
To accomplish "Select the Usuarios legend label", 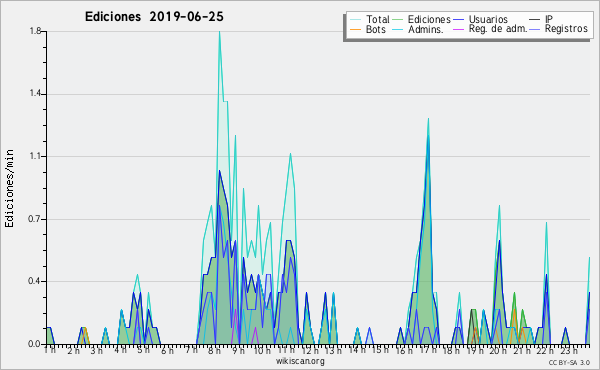I will click(x=488, y=19).
